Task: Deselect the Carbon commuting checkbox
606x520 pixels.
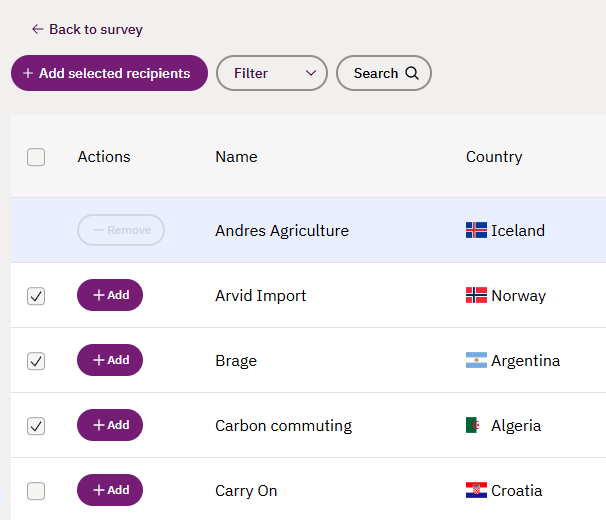Action: pos(36,426)
